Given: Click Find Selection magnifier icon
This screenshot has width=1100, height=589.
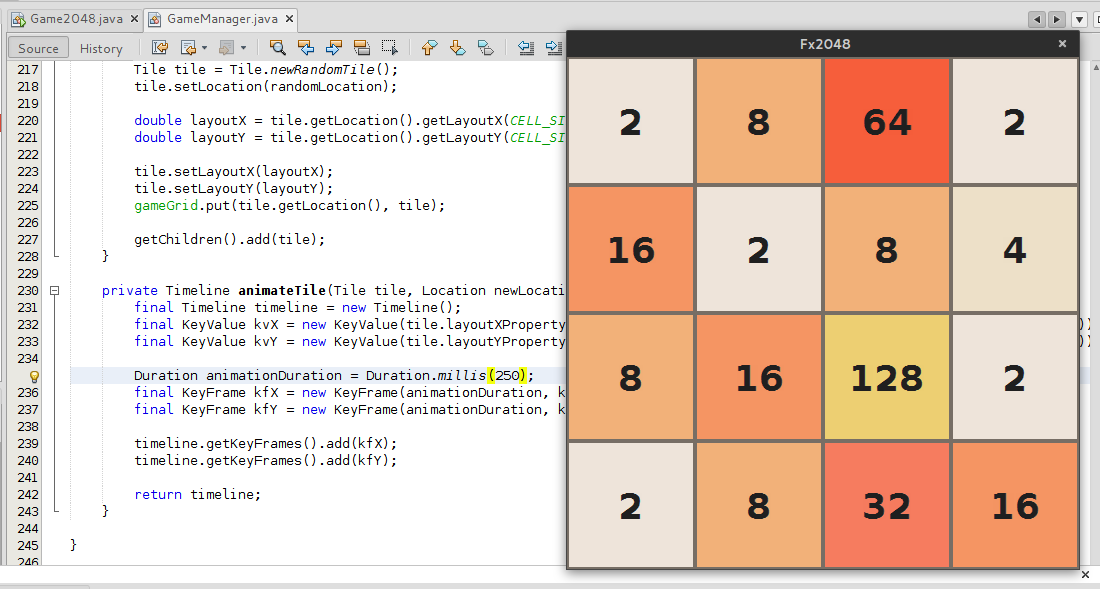Looking at the screenshot, I should click(x=278, y=48).
